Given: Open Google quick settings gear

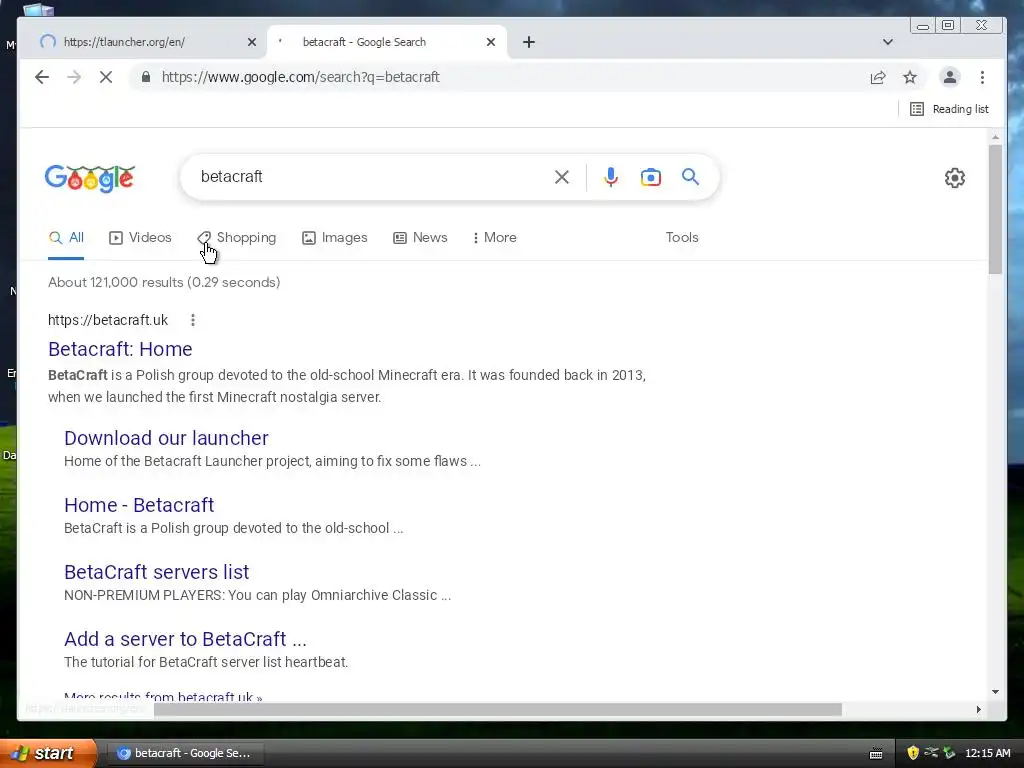Looking at the screenshot, I should point(955,178).
